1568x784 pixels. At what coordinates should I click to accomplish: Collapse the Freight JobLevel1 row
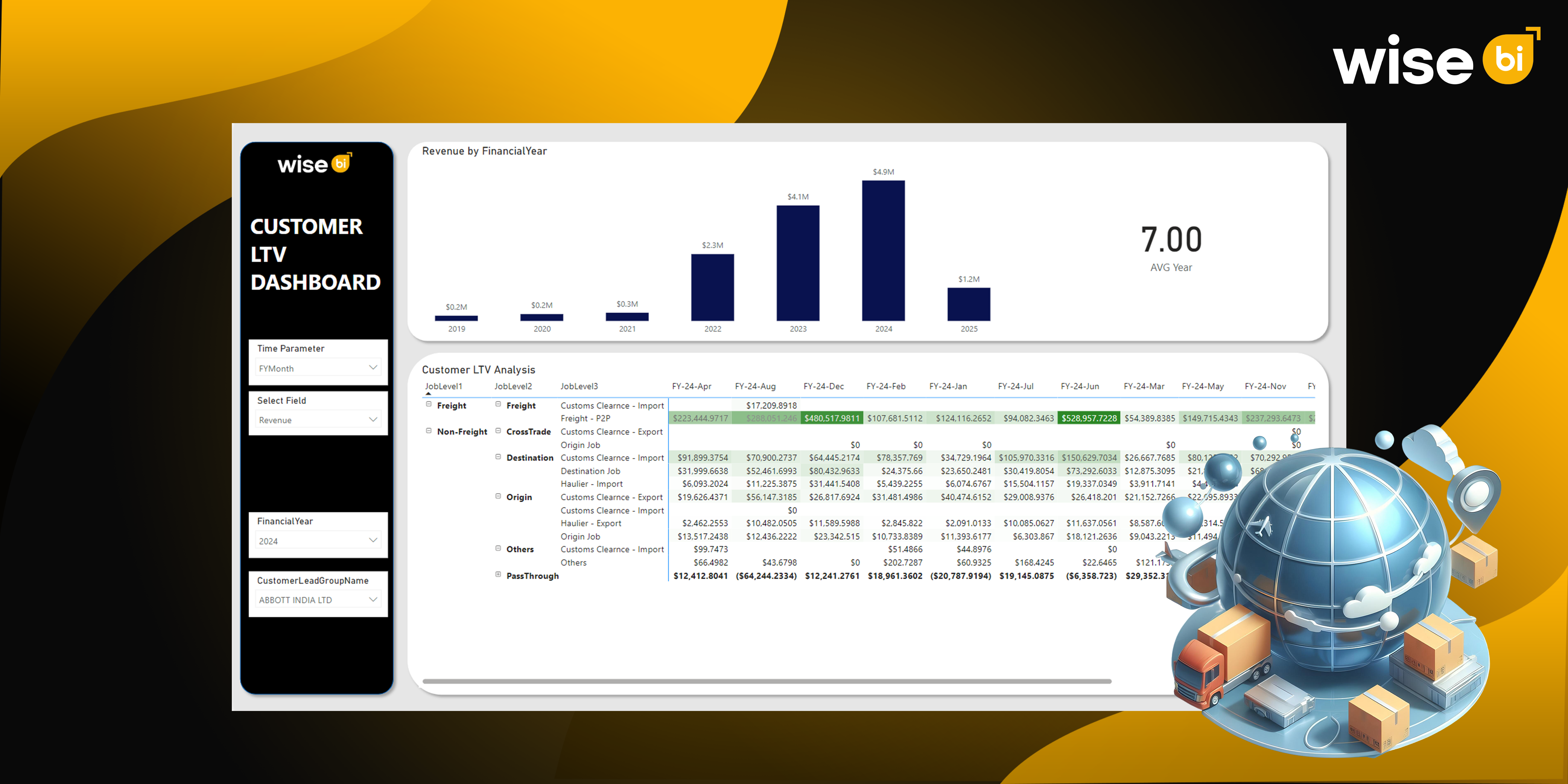pyautogui.click(x=429, y=404)
